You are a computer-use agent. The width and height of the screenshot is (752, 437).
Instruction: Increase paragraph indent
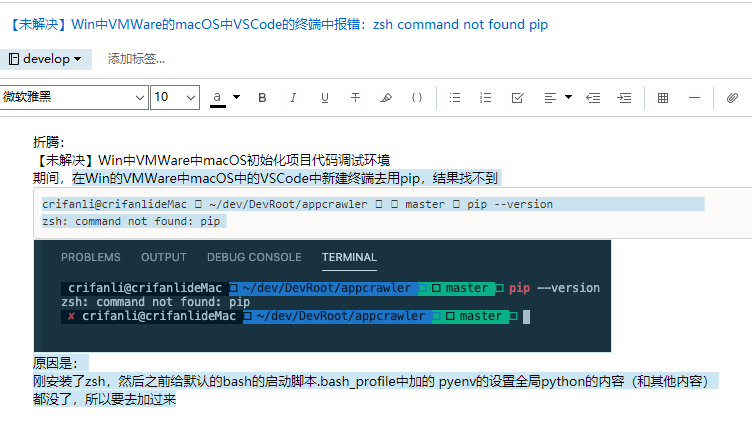[x=624, y=98]
